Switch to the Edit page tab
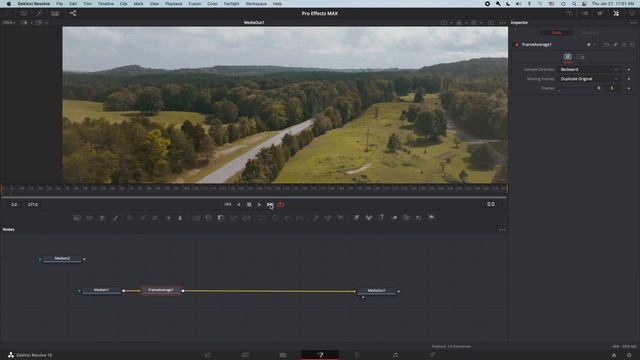This screenshot has width=640, height=360. (282, 355)
